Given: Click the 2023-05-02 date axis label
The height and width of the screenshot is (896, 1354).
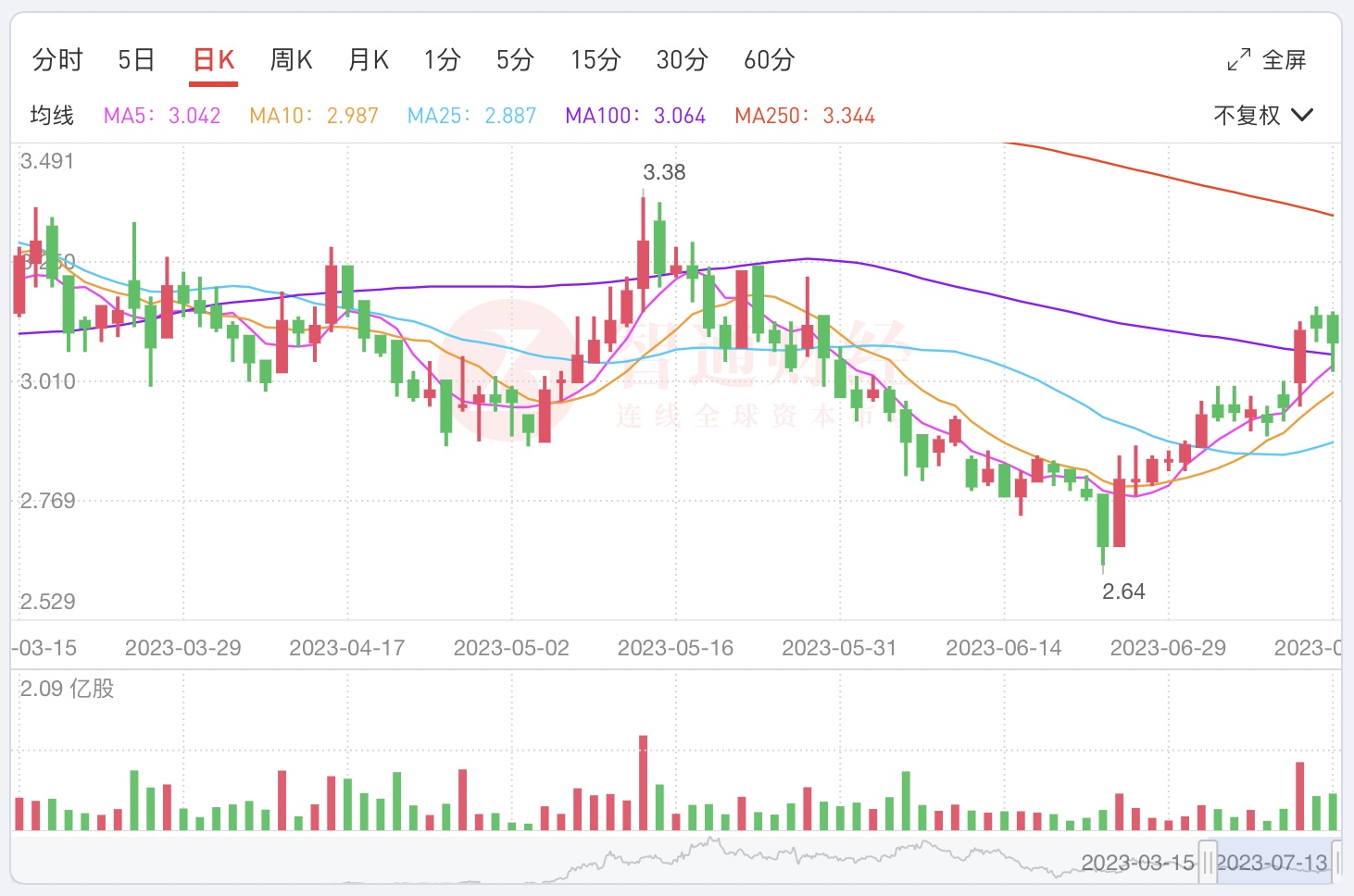Looking at the screenshot, I should (x=511, y=648).
